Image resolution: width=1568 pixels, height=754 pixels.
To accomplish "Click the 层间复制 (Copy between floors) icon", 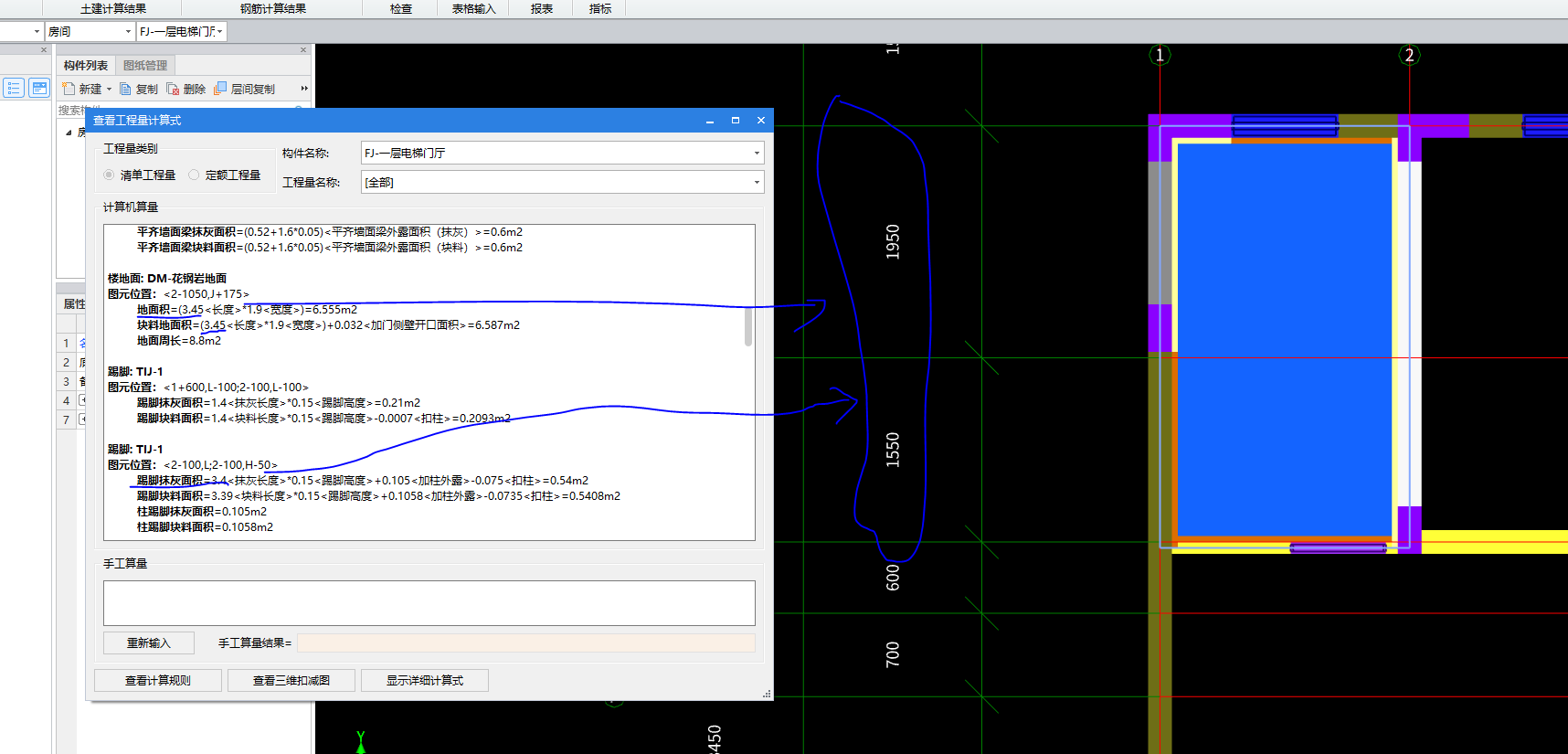I will (220, 89).
